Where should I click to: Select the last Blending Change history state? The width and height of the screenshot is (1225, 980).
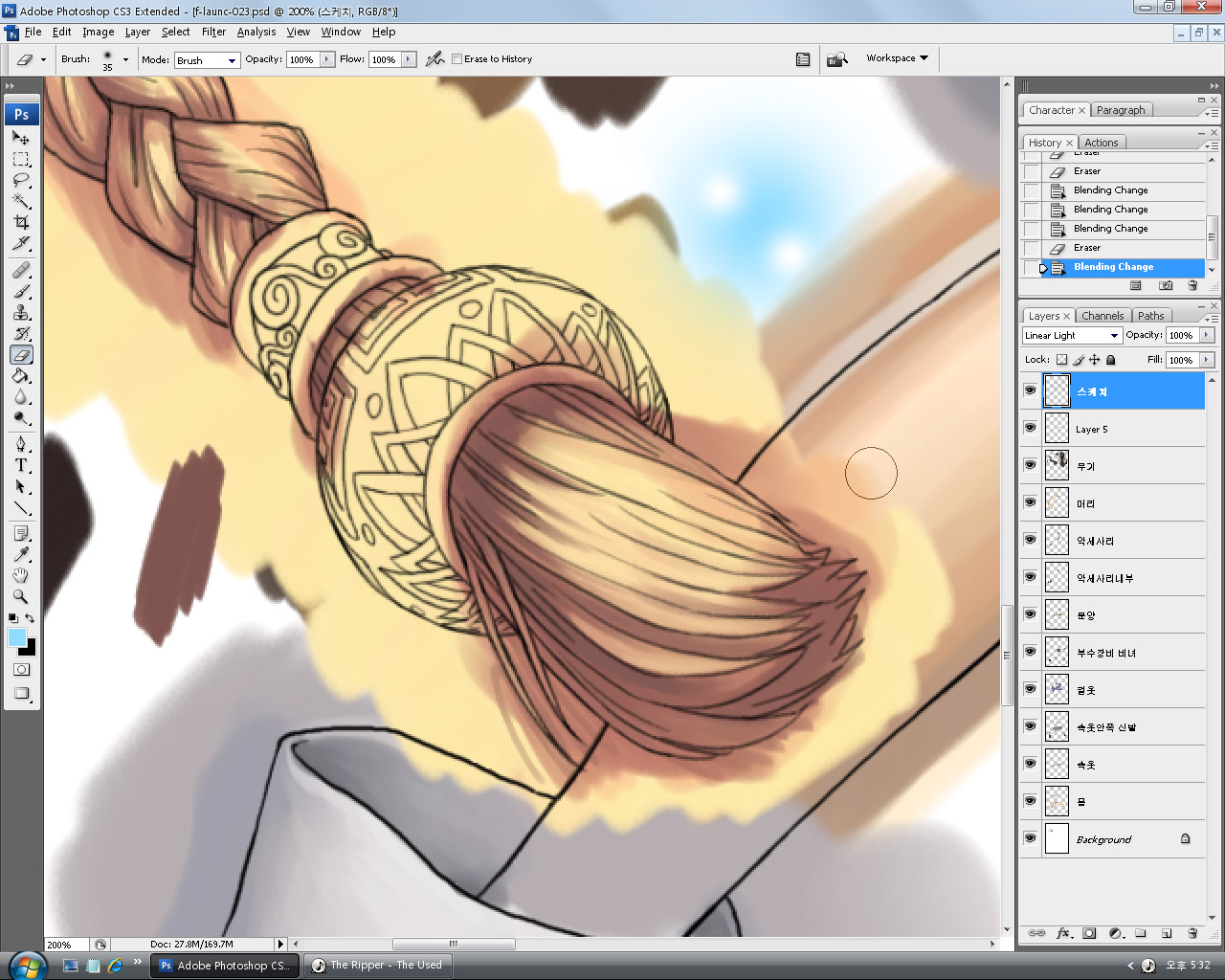coord(1113,267)
